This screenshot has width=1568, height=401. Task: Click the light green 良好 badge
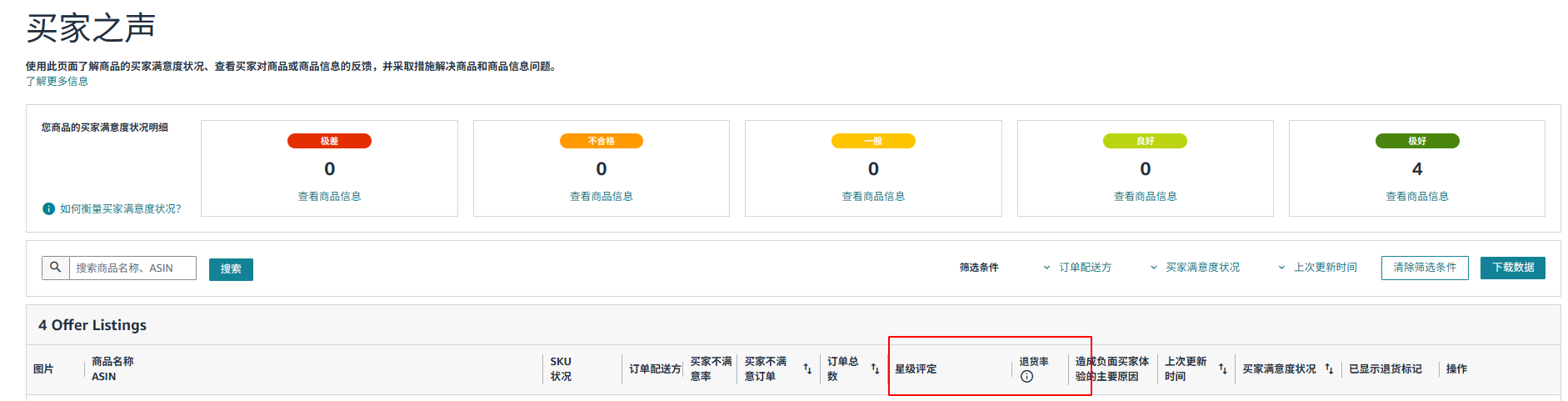[x=1146, y=141]
